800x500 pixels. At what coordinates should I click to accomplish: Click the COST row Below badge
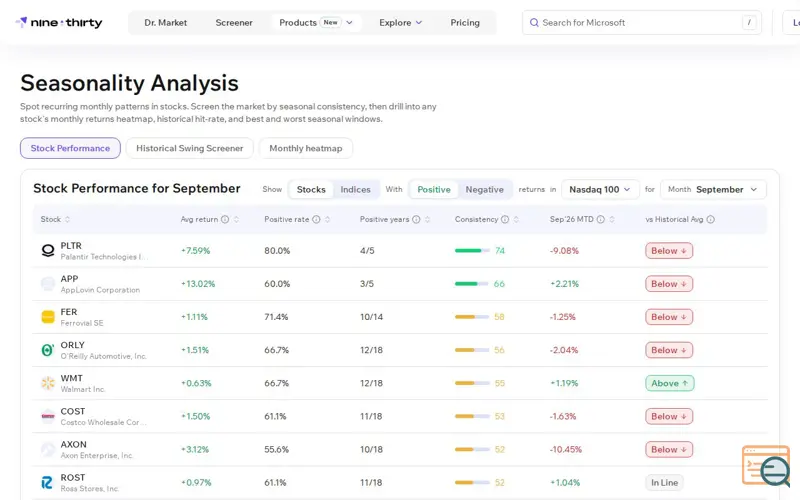click(669, 416)
